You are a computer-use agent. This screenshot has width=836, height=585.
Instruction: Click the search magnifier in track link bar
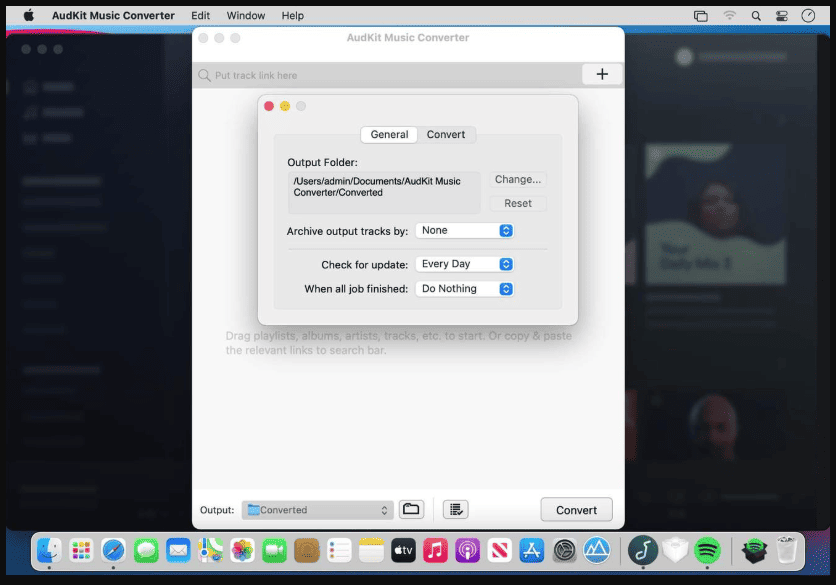pyautogui.click(x=204, y=75)
